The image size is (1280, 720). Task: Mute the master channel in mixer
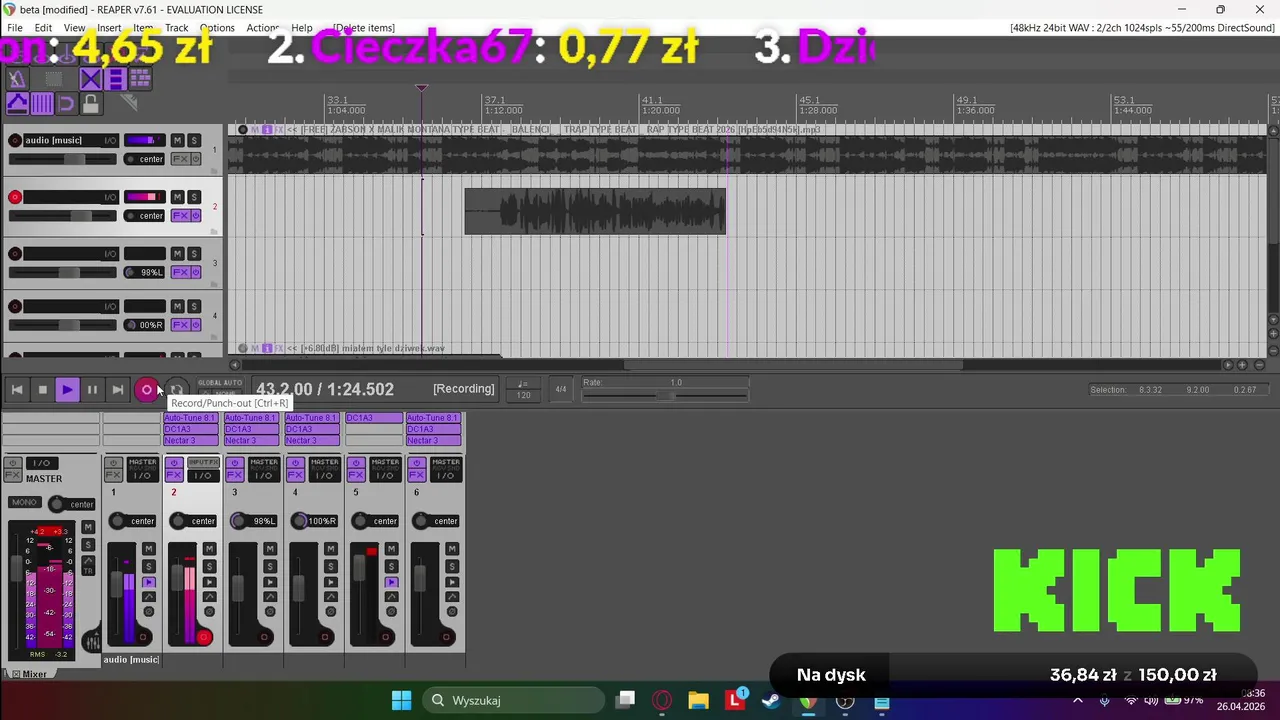click(x=88, y=527)
